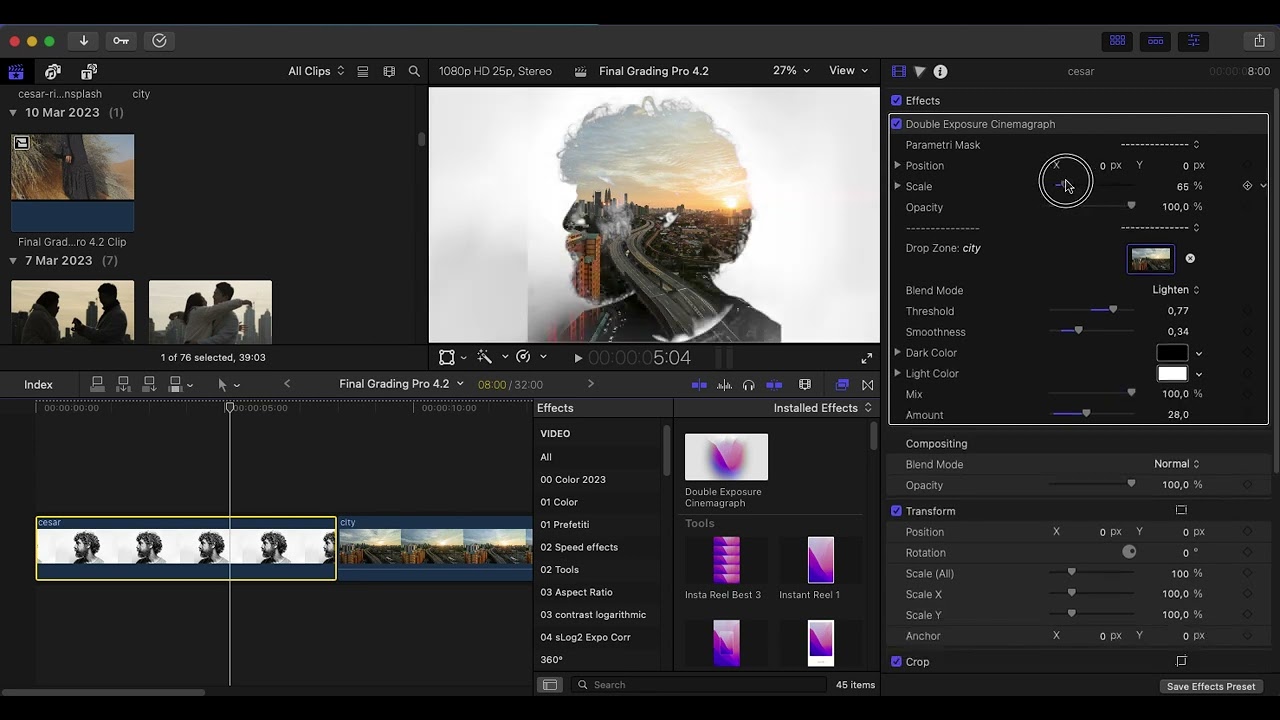Open the View options dropdown
This screenshot has width=1280, height=720.
point(849,71)
